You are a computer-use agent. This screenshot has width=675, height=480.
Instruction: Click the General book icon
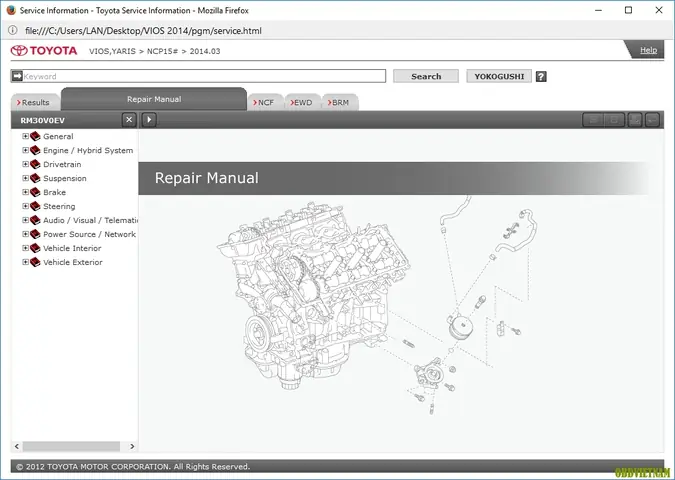tap(35, 136)
